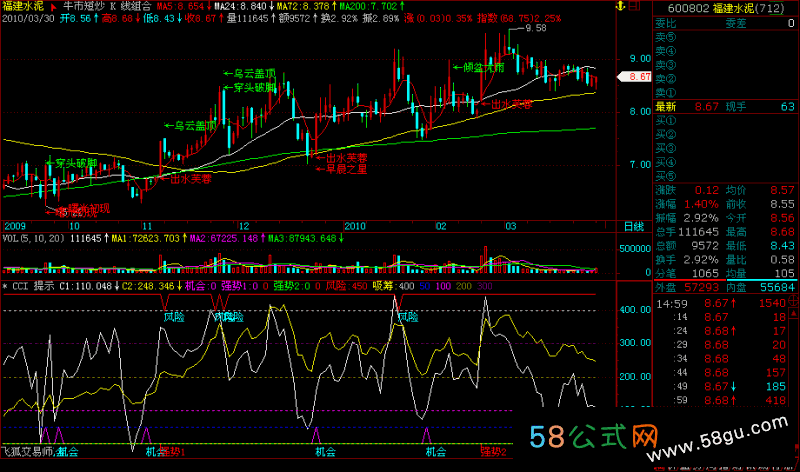This screenshot has height=472, width=800.
Task: Click the date 2010/03/30 in the chart header
Action: click(28, 19)
